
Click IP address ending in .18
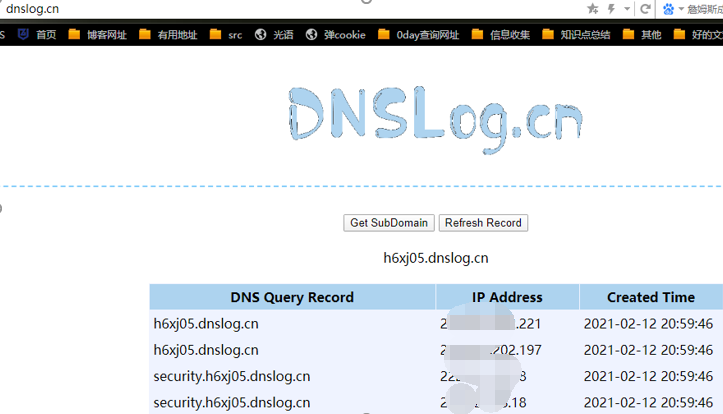(483, 402)
